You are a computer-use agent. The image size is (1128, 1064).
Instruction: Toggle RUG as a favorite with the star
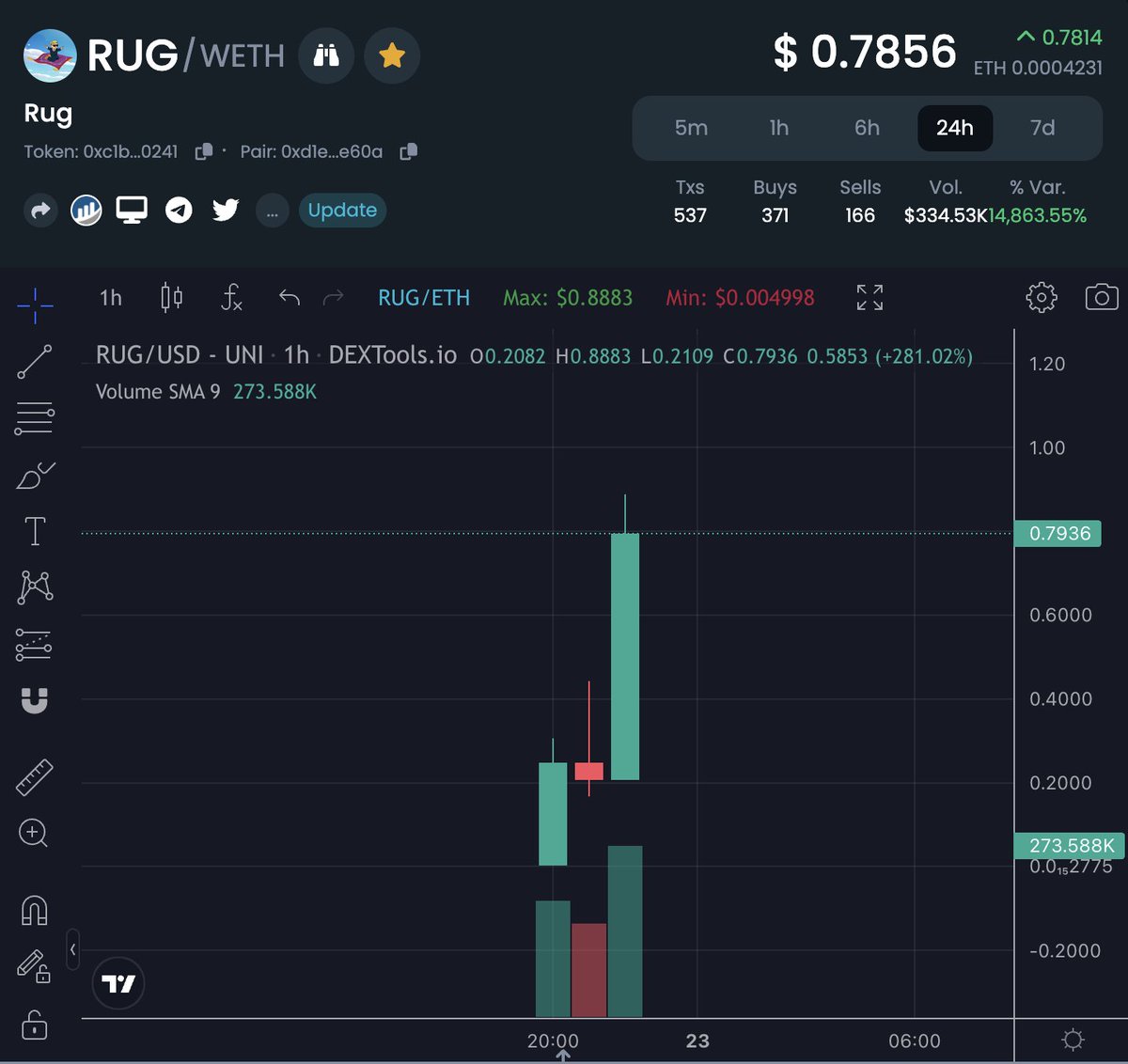392,55
